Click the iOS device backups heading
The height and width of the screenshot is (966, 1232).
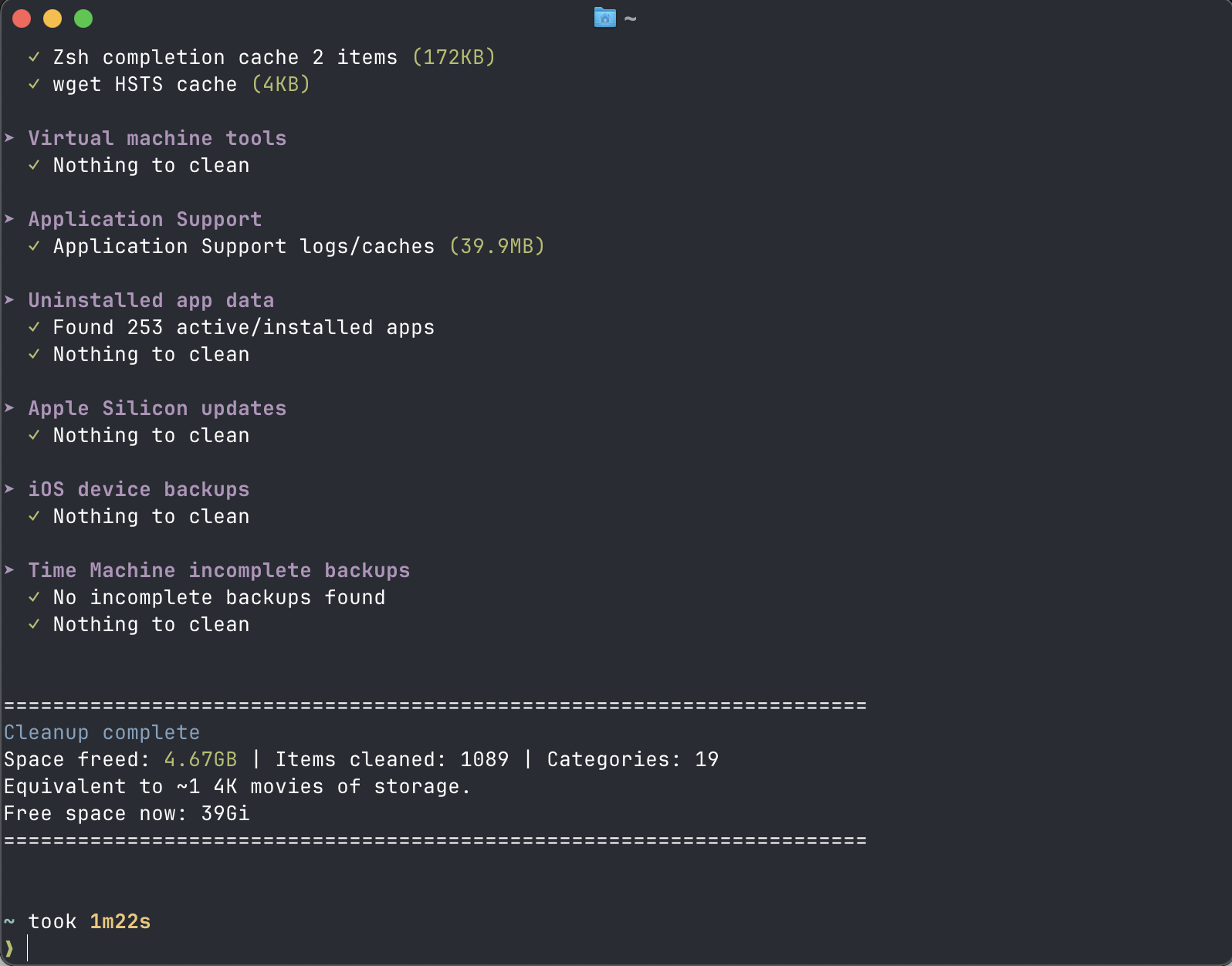[139, 489]
